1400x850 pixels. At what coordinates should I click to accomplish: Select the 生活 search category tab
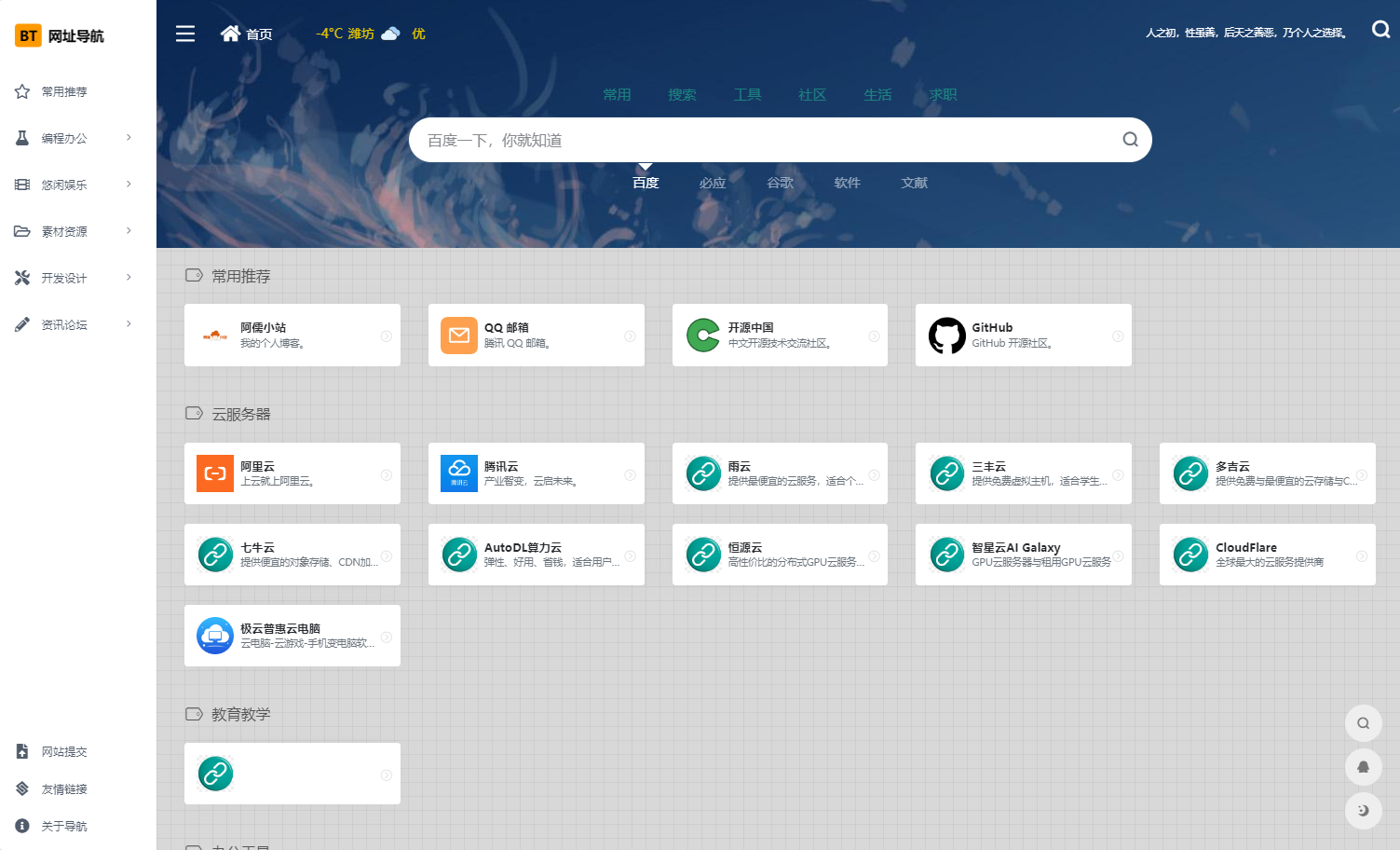[877, 95]
